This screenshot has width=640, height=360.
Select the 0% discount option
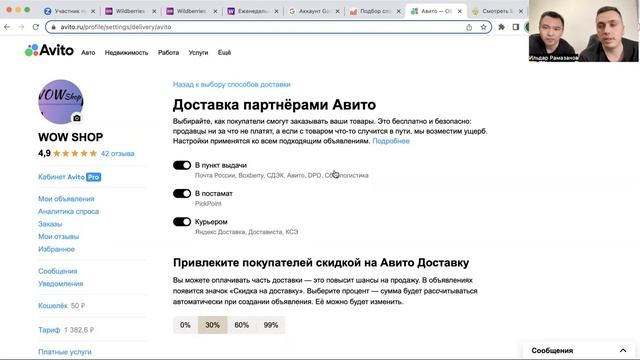(x=185, y=325)
